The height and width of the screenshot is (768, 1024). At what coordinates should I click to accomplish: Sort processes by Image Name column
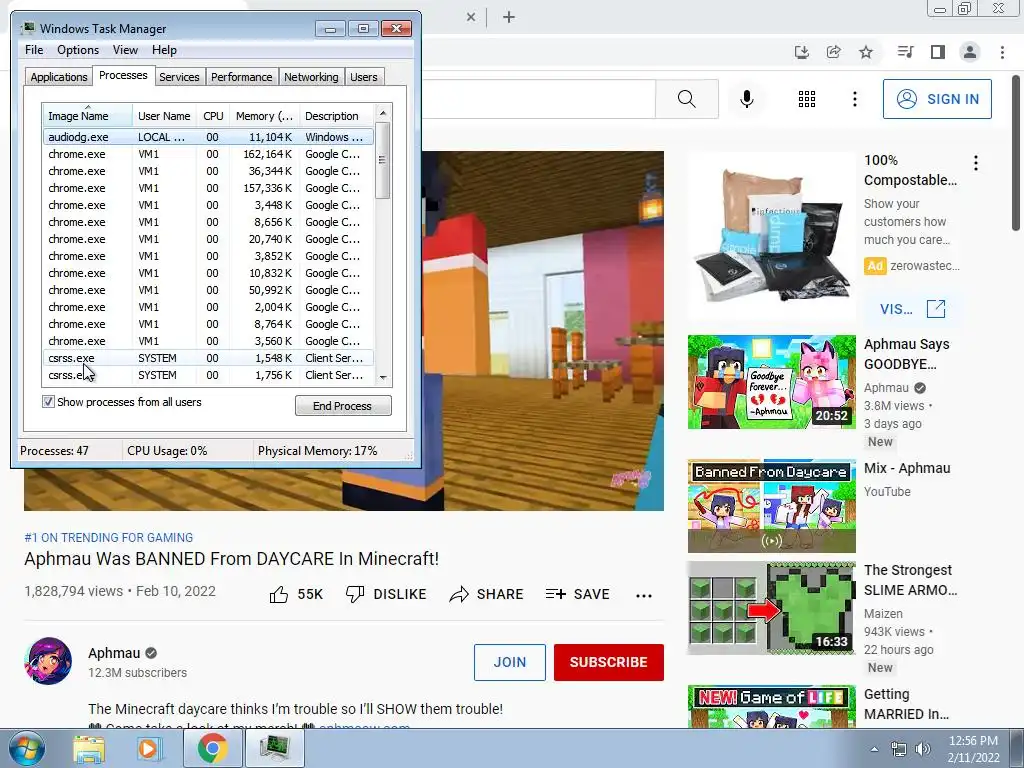pos(88,115)
